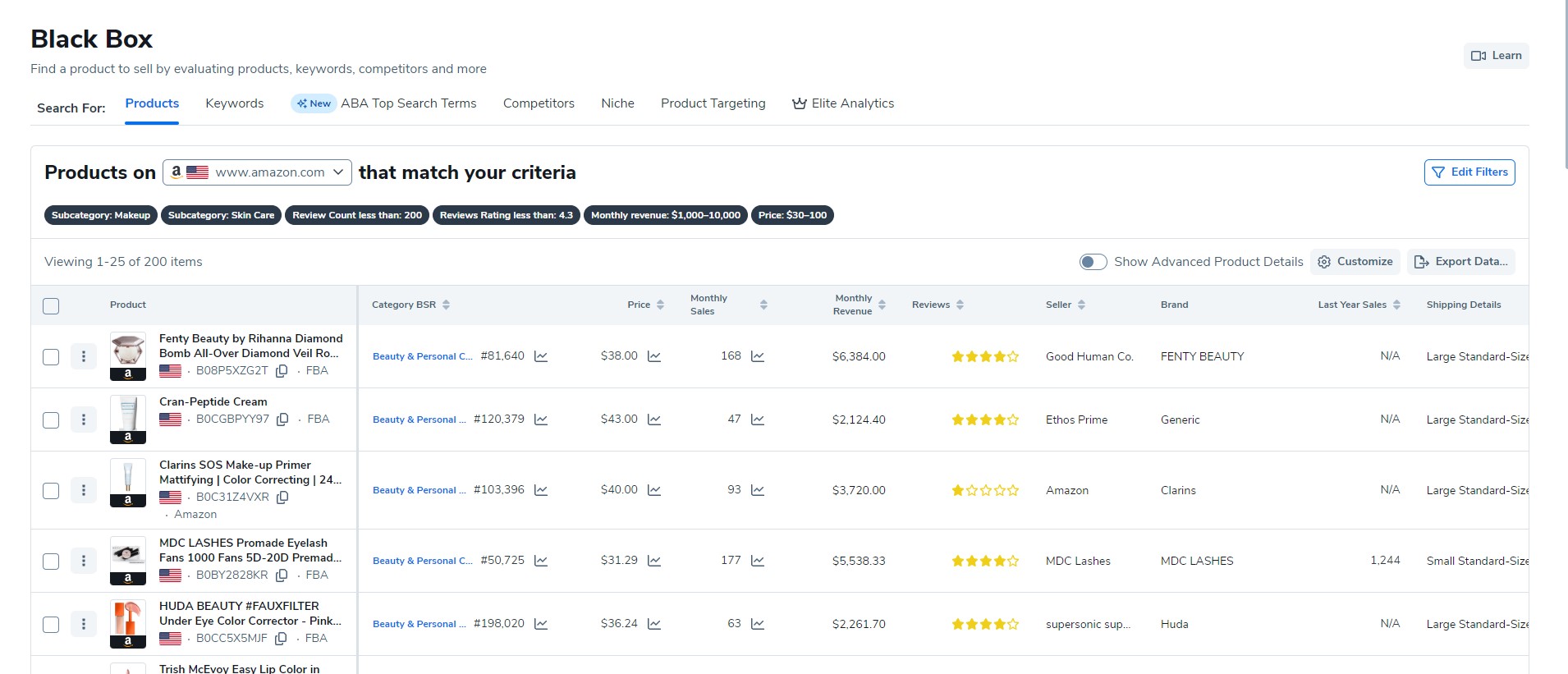Tick checkbox for Clarins SOS Make-up Primer
Screen dimensions: 1568x674
pyautogui.click(x=51, y=491)
